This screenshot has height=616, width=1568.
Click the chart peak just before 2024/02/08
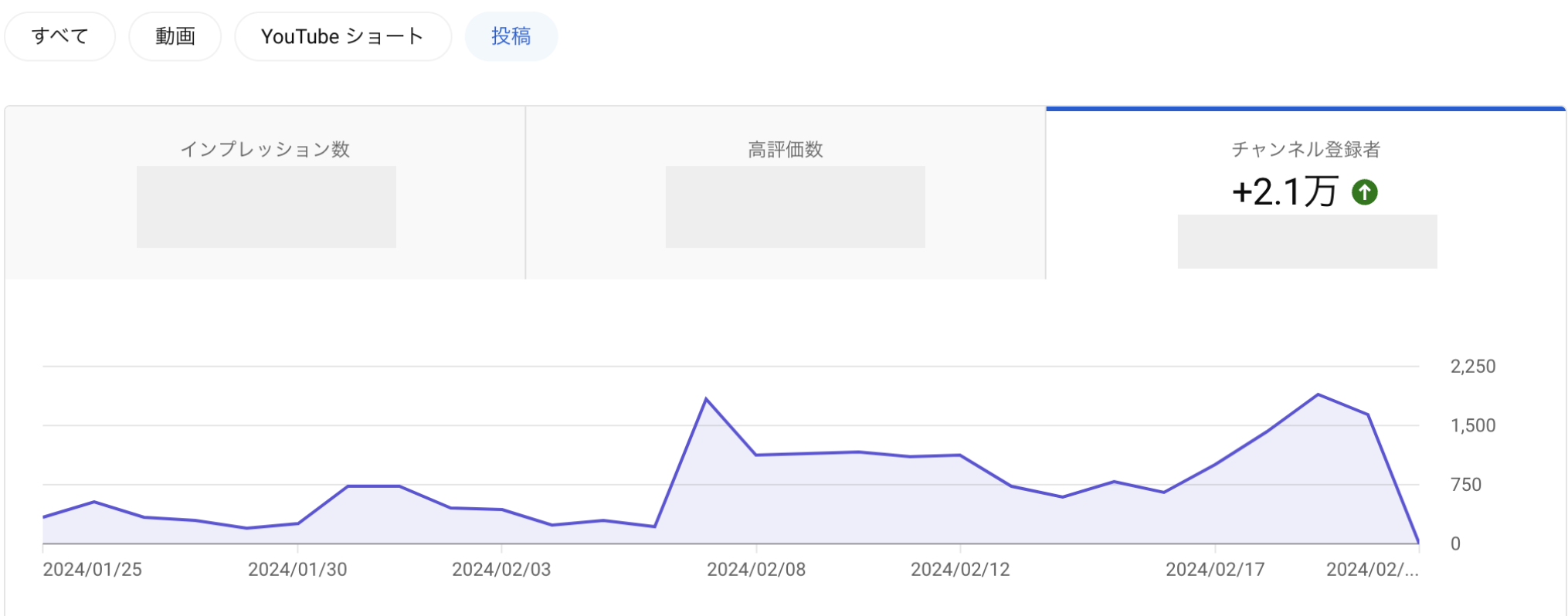click(706, 399)
